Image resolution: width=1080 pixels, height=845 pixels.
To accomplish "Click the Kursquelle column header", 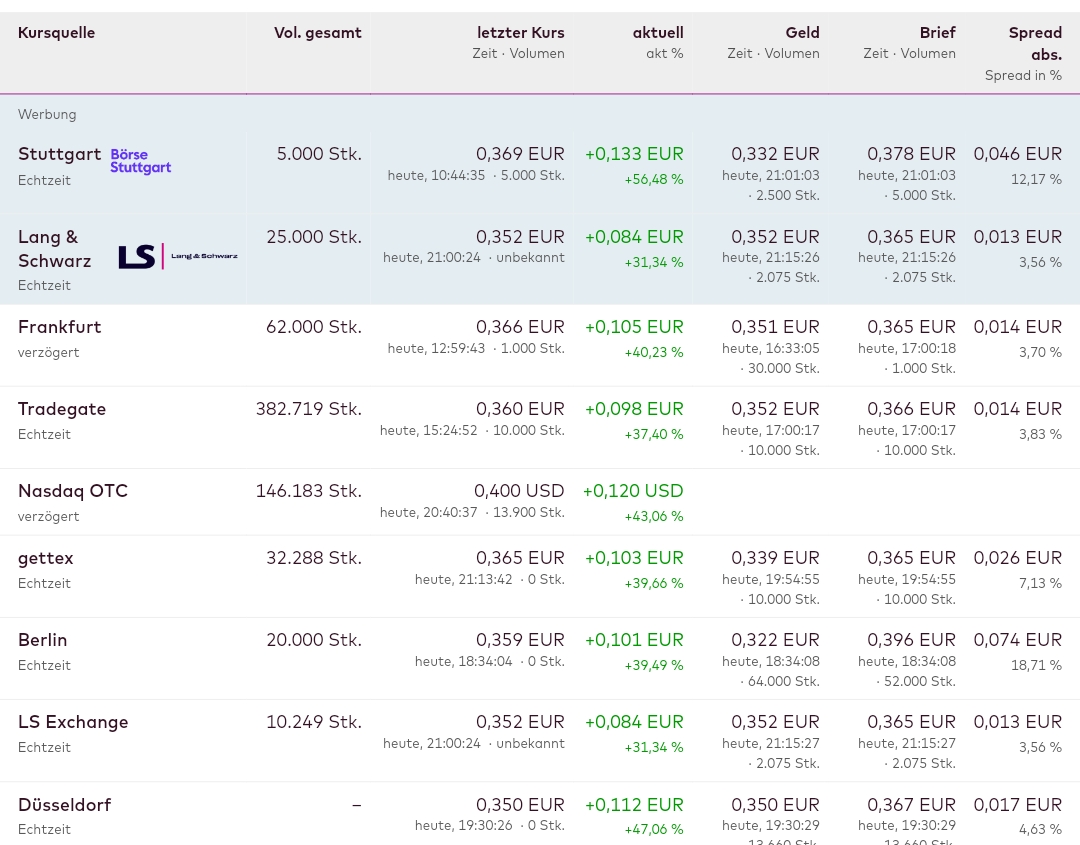I will click(x=56, y=32).
